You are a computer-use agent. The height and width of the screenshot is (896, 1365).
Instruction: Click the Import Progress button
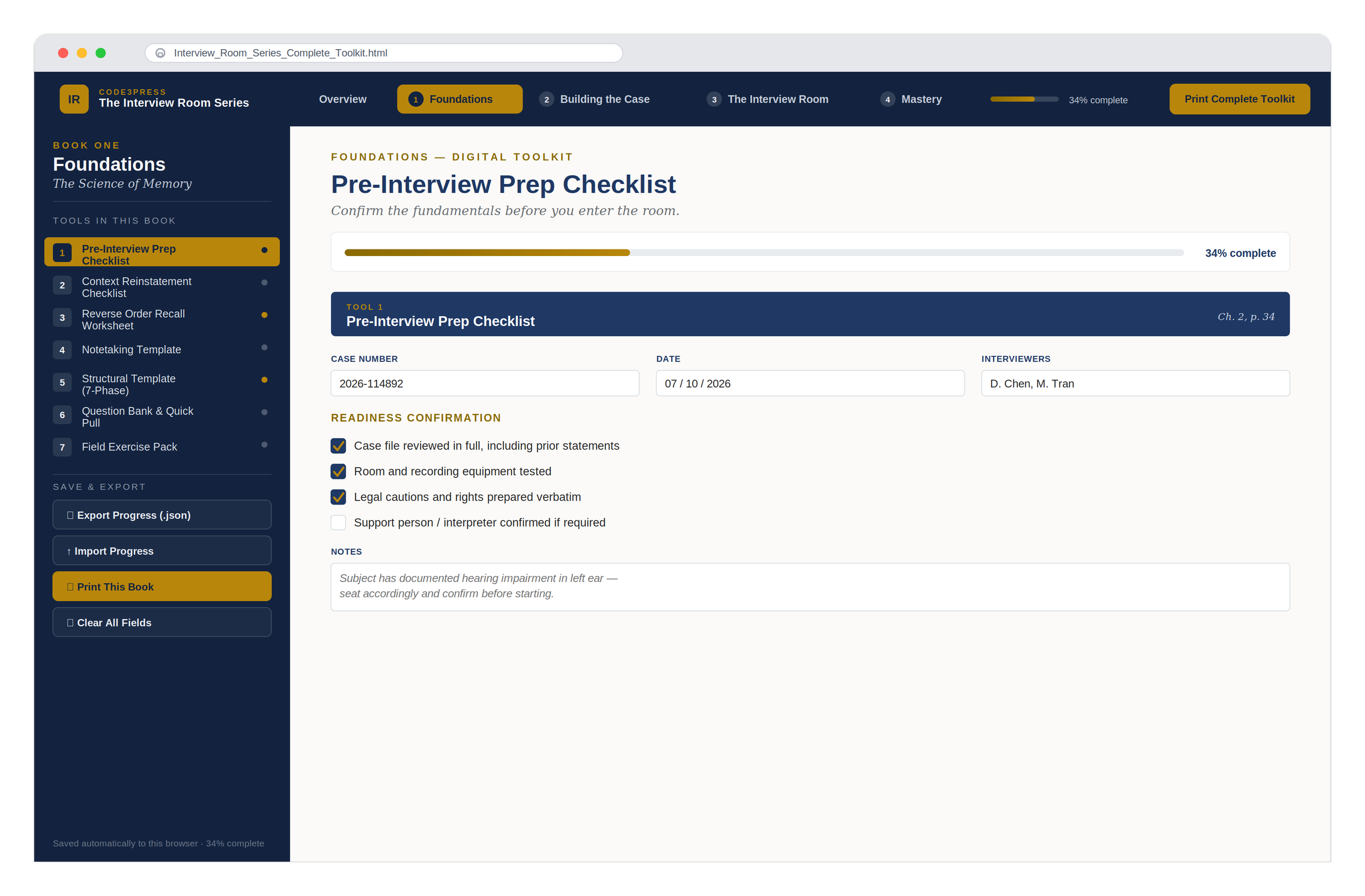pyautogui.click(x=162, y=551)
